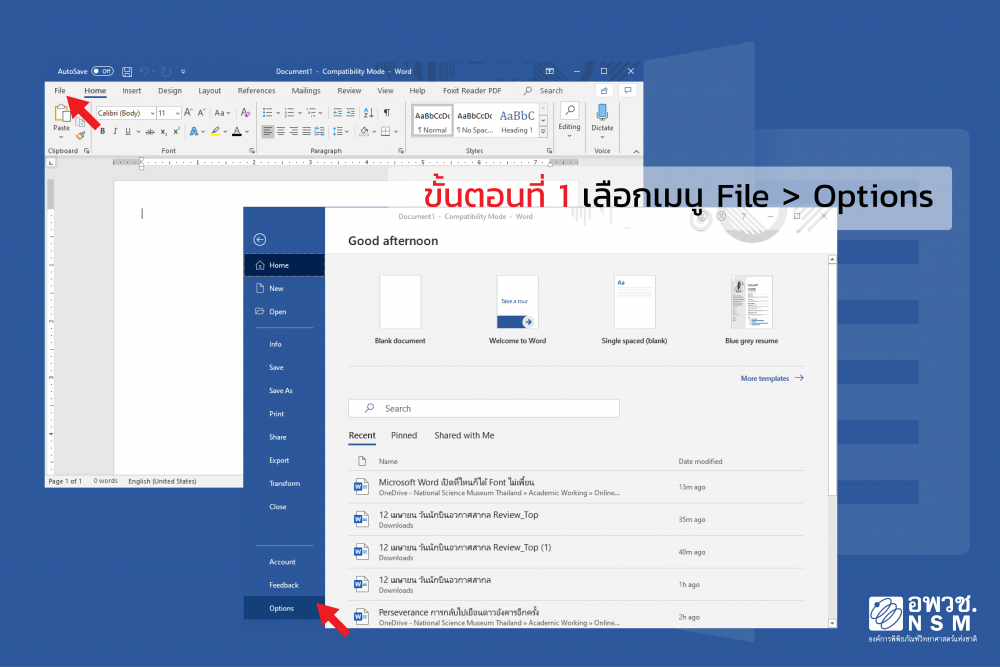This screenshot has height=667, width=1000.
Task: Click the Save icon in the title bar
Action: [x=127, y=72]
